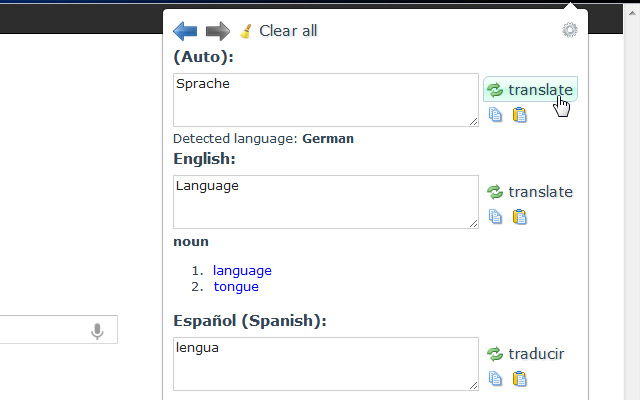
Task: Copy the English translation text
Action: [x=496, y=217]
